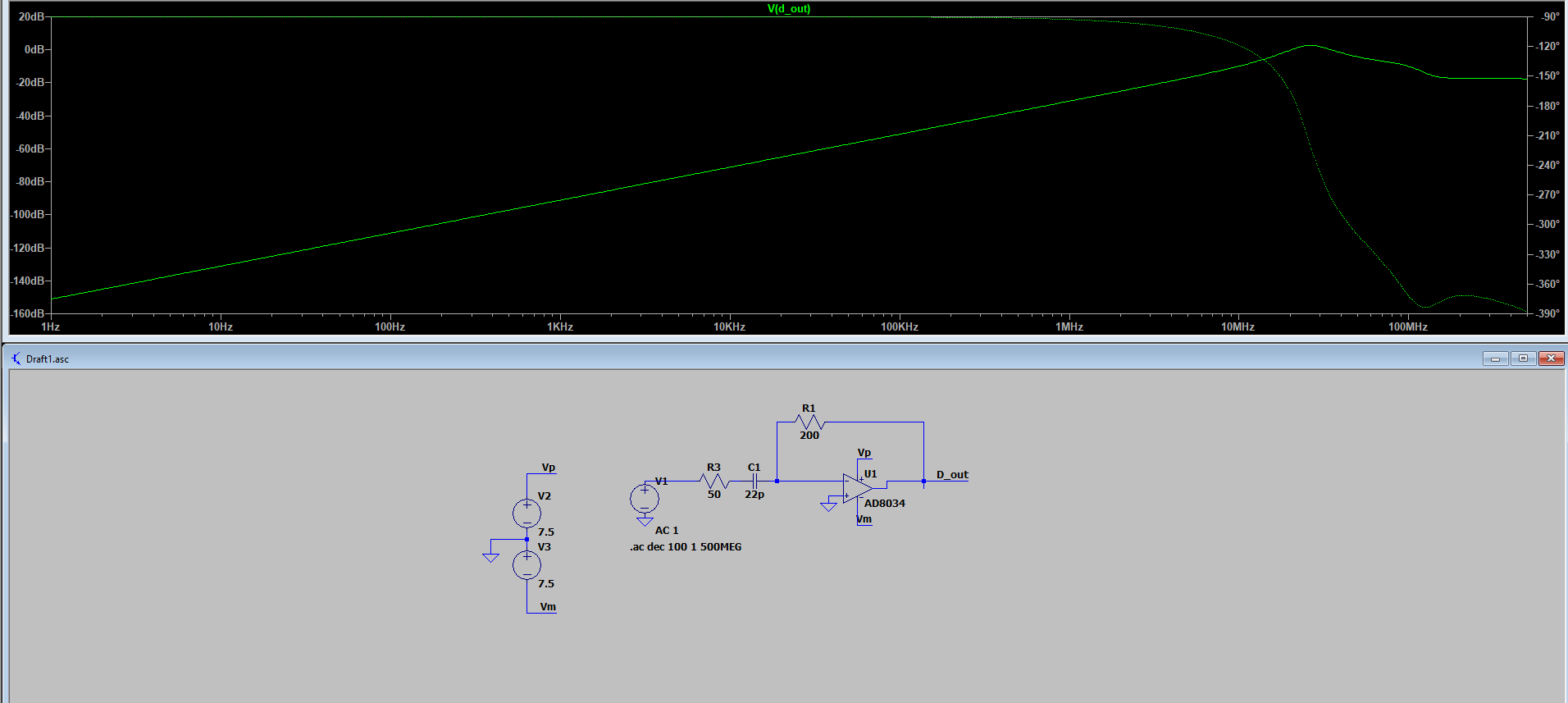Click the 50 value under R3
1568x703 pixels.
[x=714, y=495]
